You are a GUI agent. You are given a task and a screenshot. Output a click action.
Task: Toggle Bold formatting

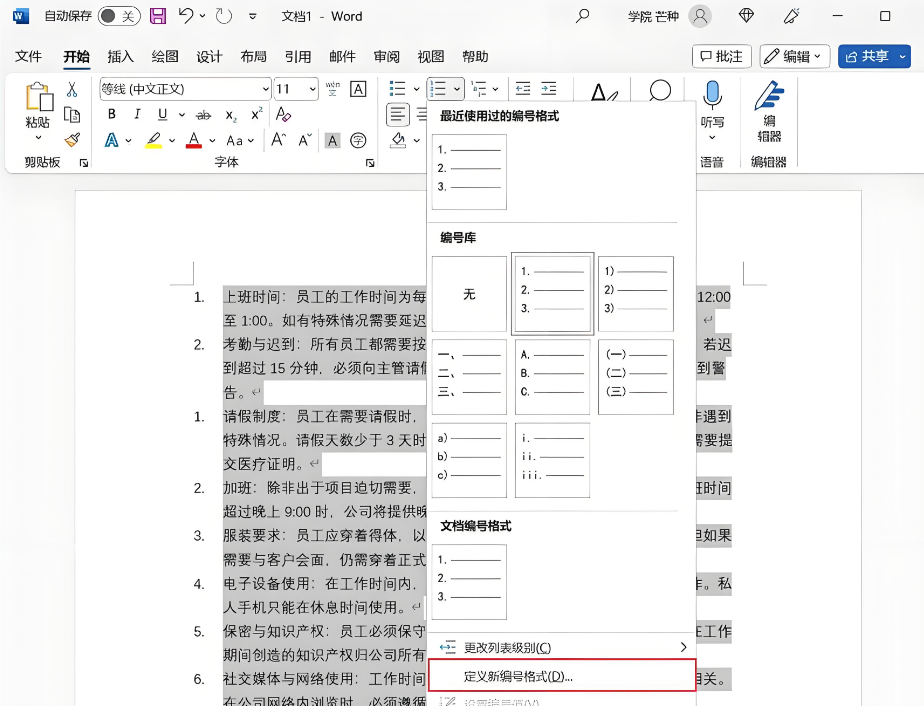click(112, 114)
